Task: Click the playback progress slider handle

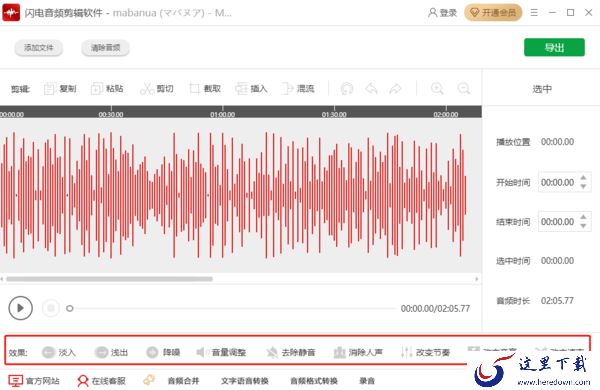Action: pyautogui.click(x=70, y=308)
